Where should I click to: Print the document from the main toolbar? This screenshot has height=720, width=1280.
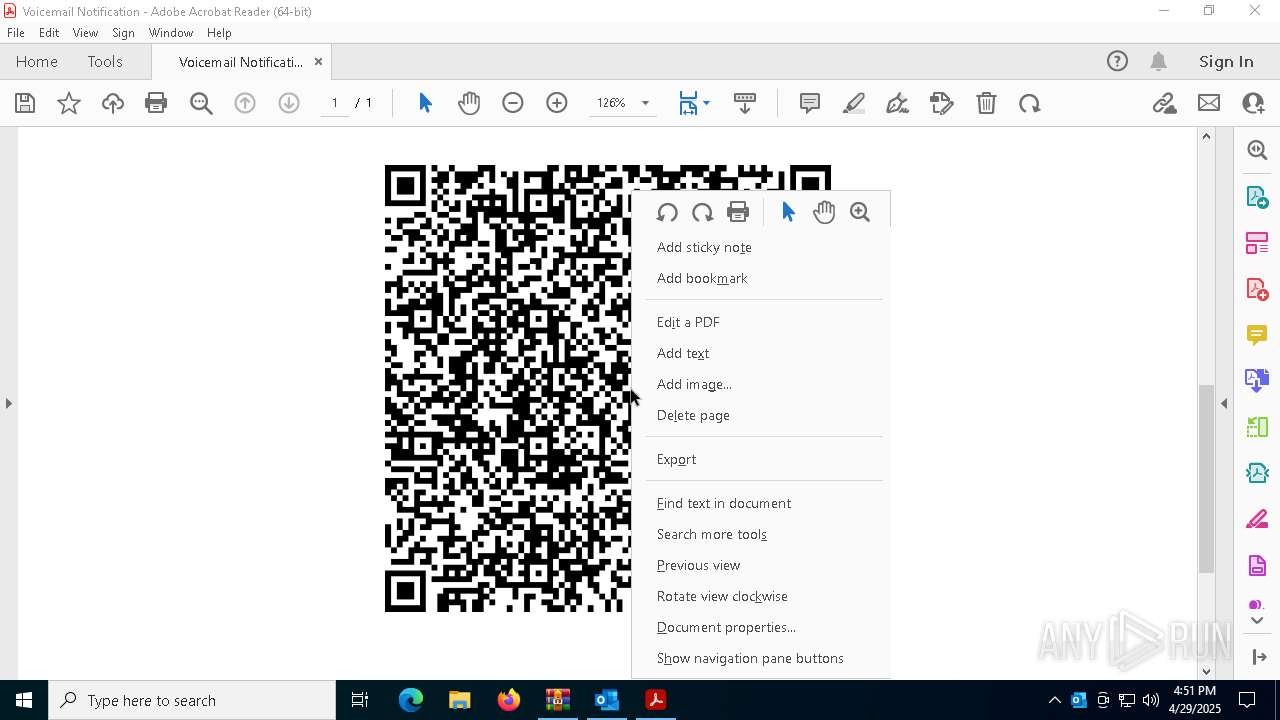[x=156, y=103]
